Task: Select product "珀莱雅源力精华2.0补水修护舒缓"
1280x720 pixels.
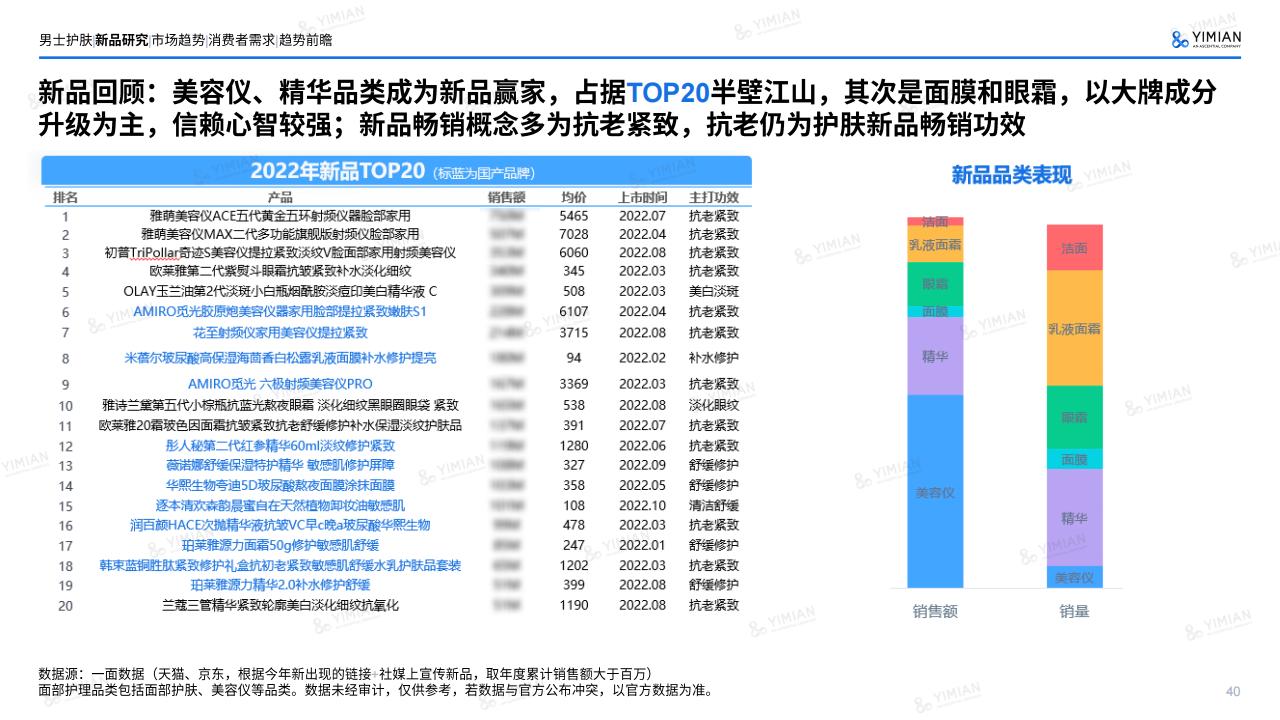Action: click(x=281, y=584)
